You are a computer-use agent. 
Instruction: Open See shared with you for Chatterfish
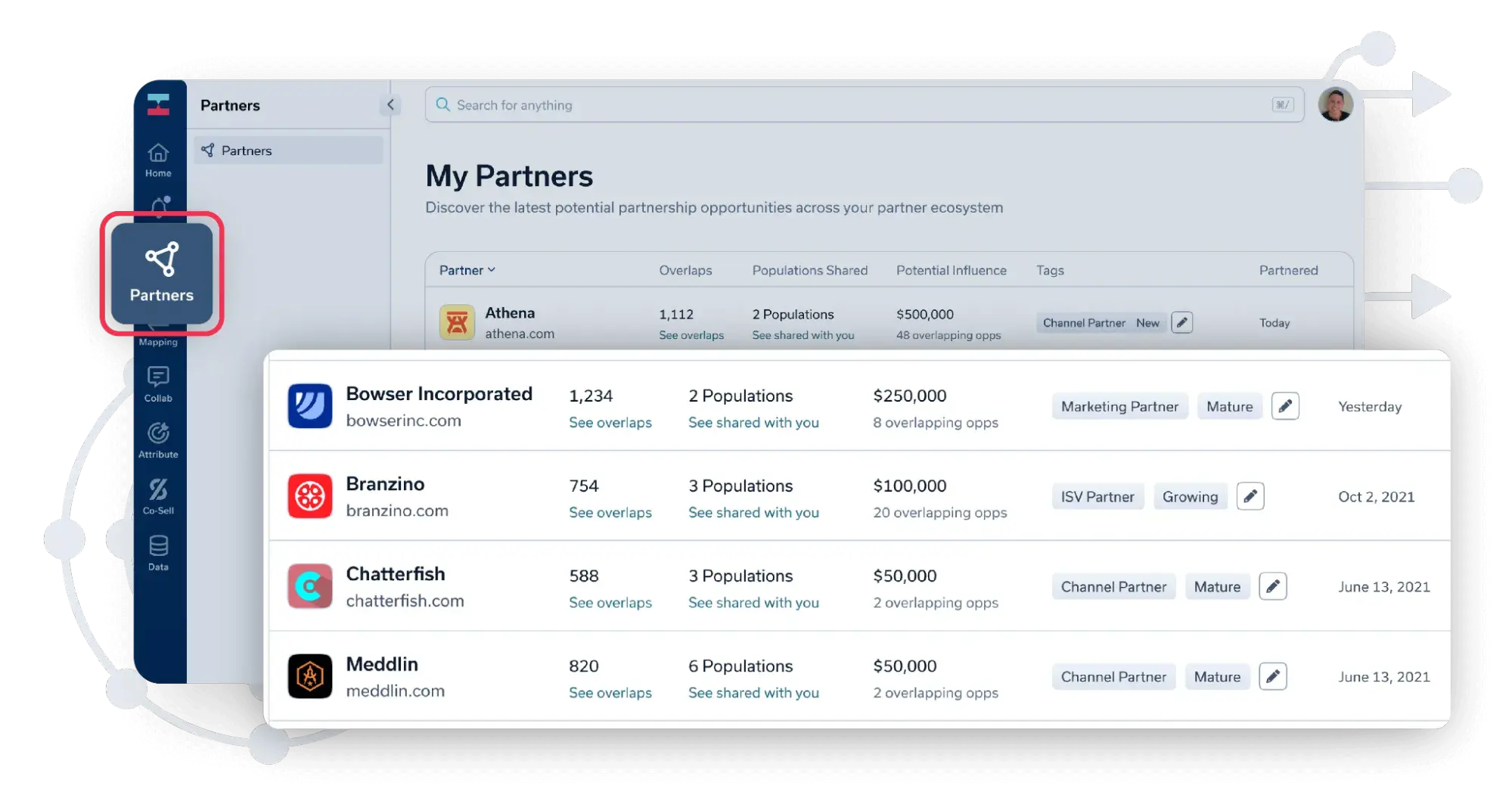coord(753,603)
